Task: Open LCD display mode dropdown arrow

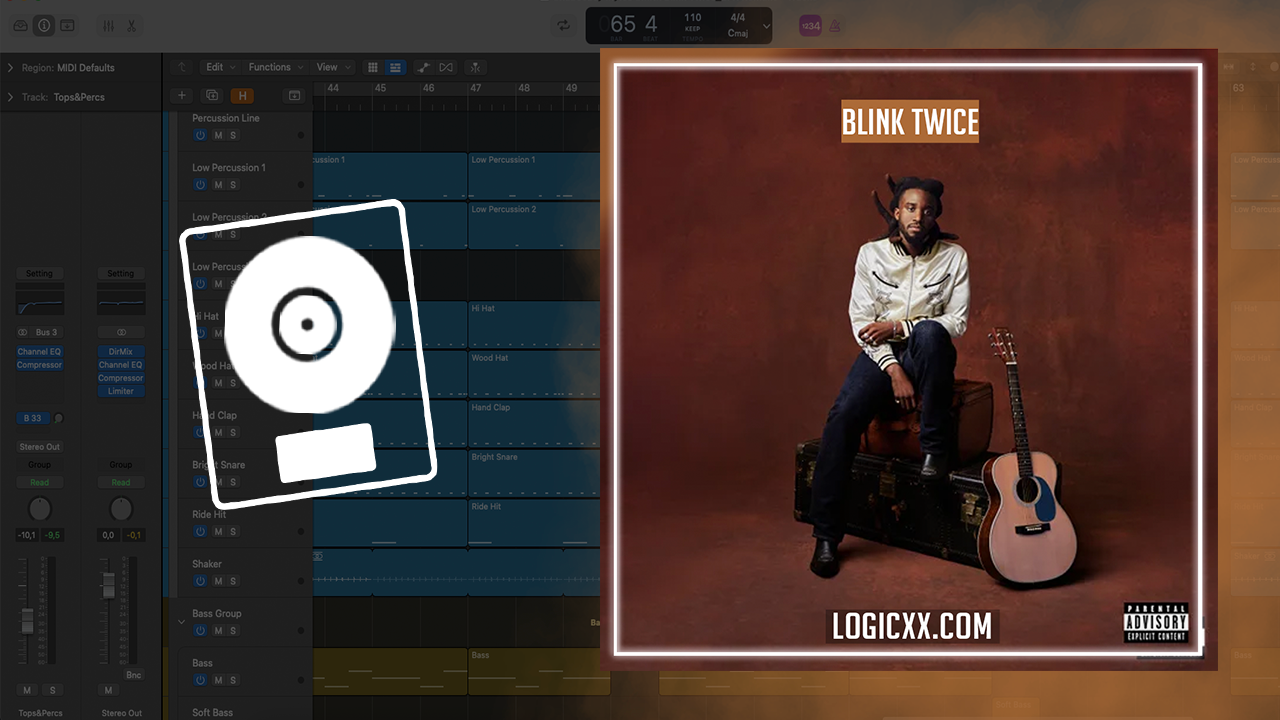Action: tap(766, 26)
